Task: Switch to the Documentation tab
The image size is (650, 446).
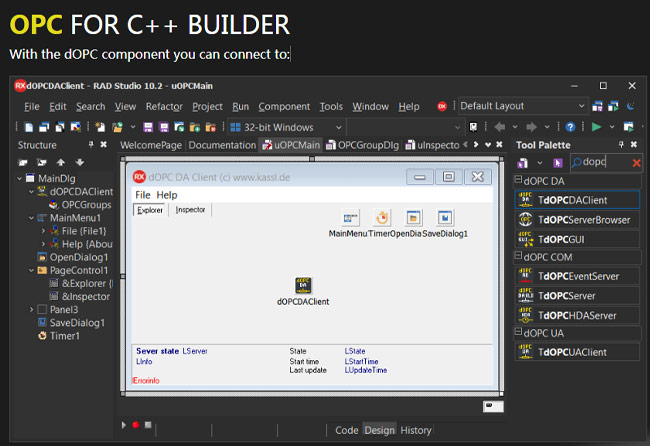Action: [222, 145]
